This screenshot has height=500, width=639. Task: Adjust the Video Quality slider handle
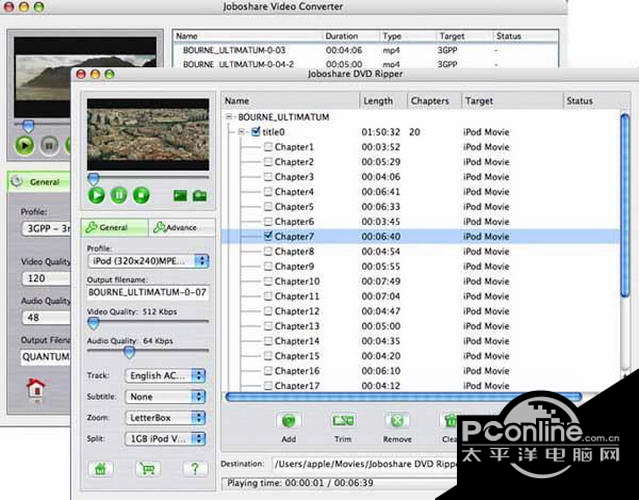[94, 324]
